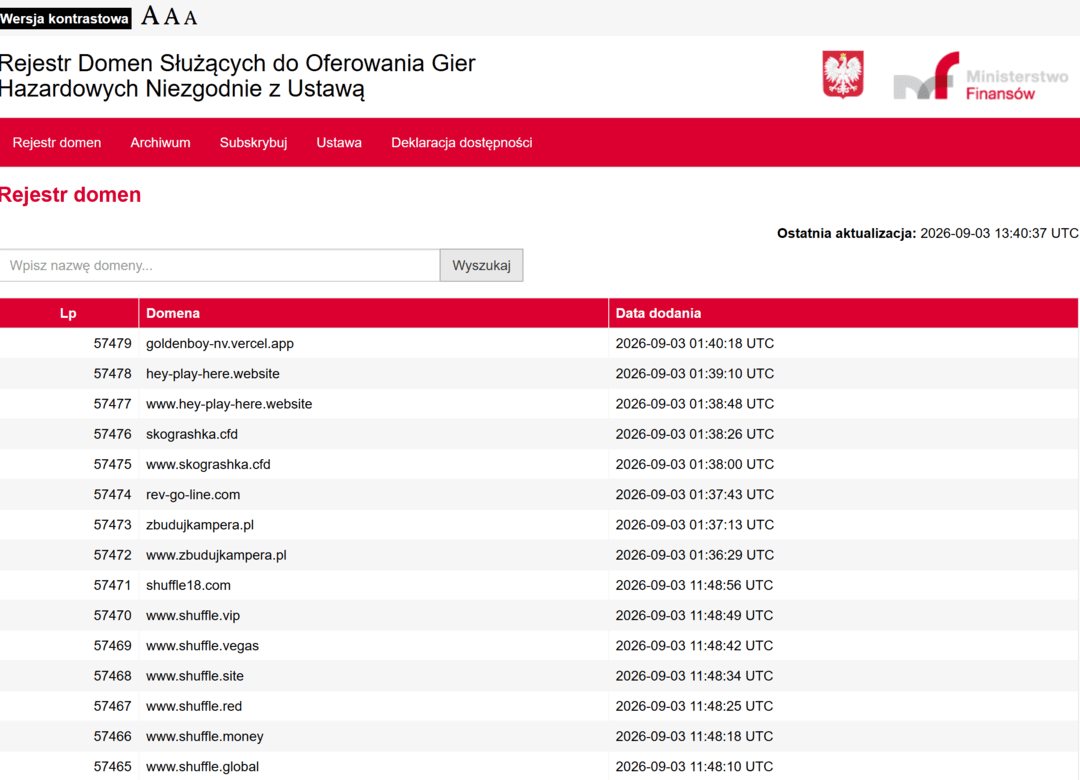Click row number 57479

click(x=112, y=343)
